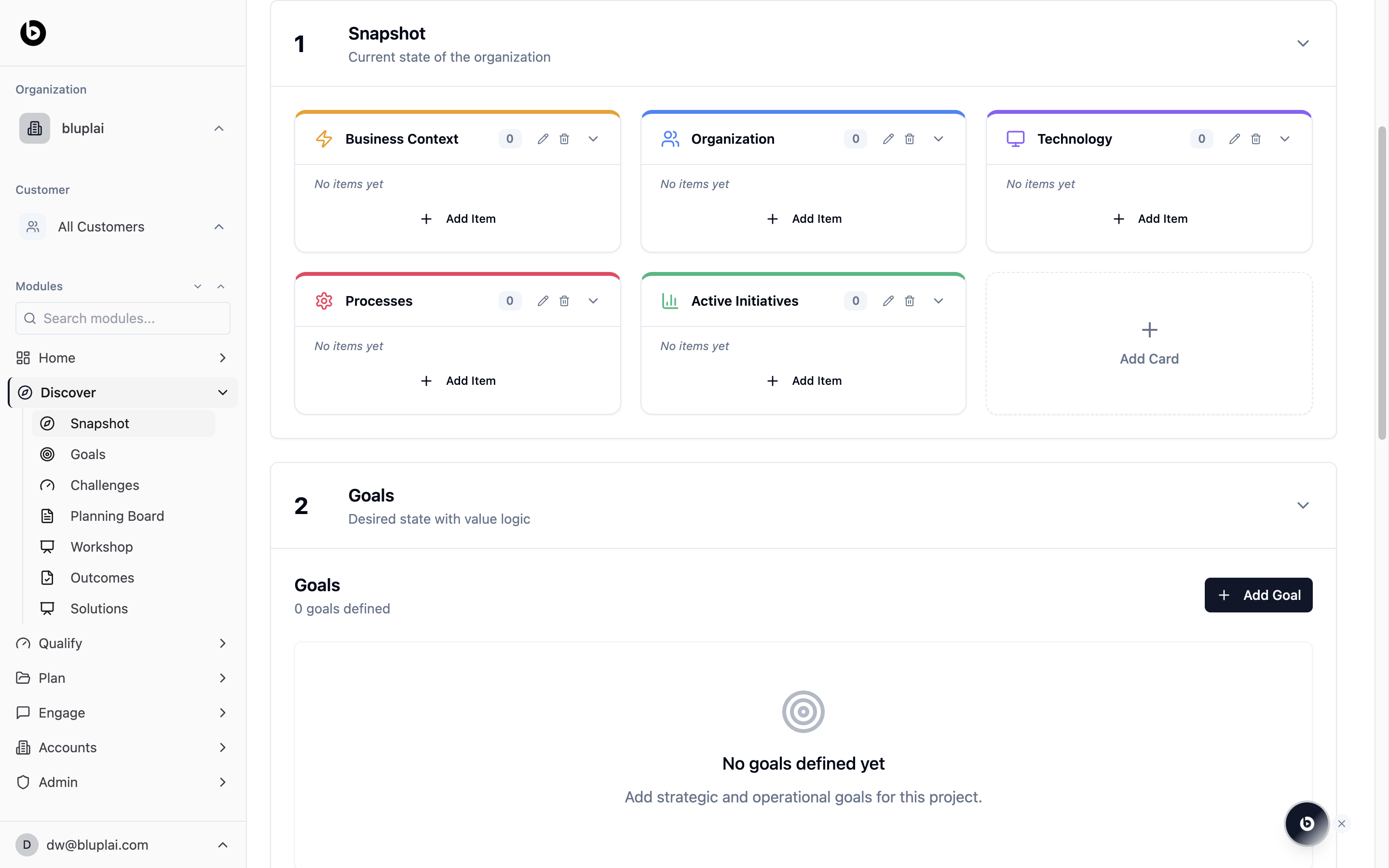Click the pencil icon on Technology card
Screen dimensions: 1389x868
[1234, 139]
